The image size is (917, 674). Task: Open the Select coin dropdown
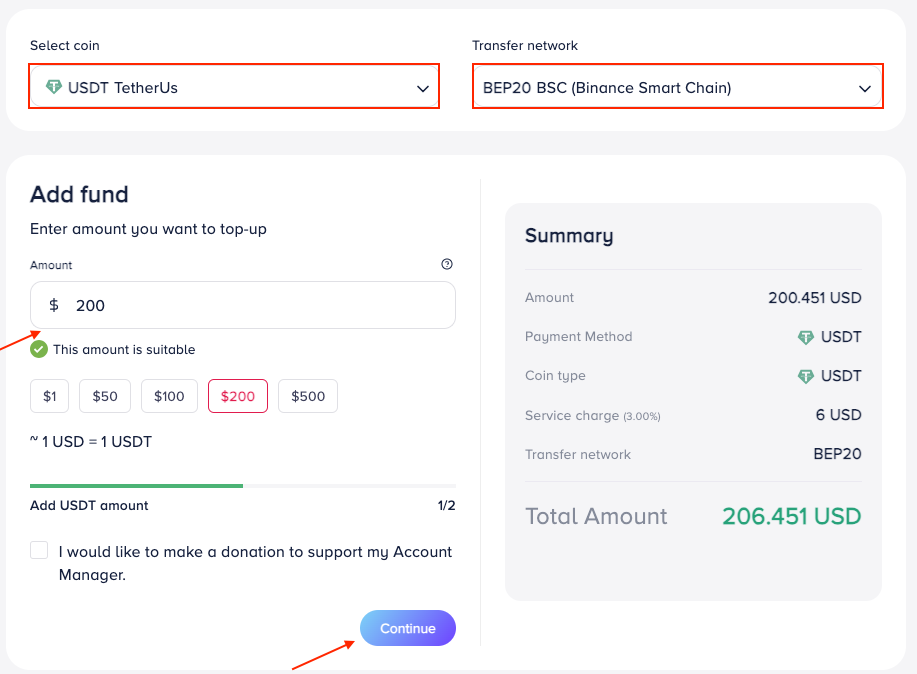(234, 88)
